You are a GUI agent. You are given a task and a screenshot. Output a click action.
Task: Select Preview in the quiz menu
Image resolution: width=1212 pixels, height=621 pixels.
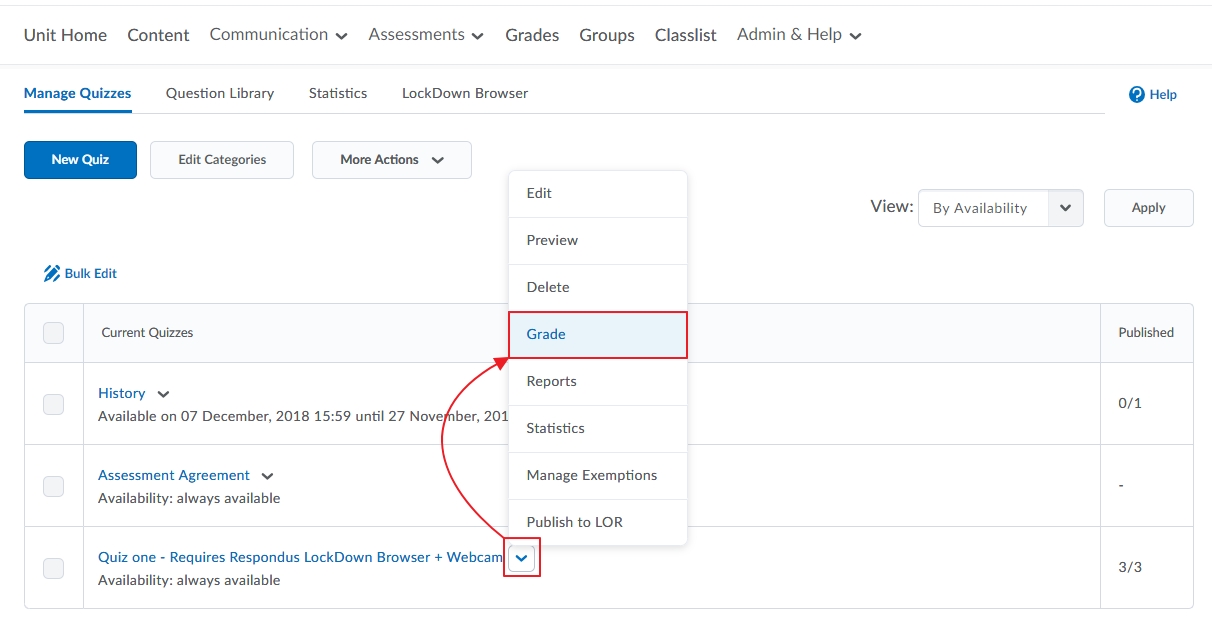tap(598, 240)
